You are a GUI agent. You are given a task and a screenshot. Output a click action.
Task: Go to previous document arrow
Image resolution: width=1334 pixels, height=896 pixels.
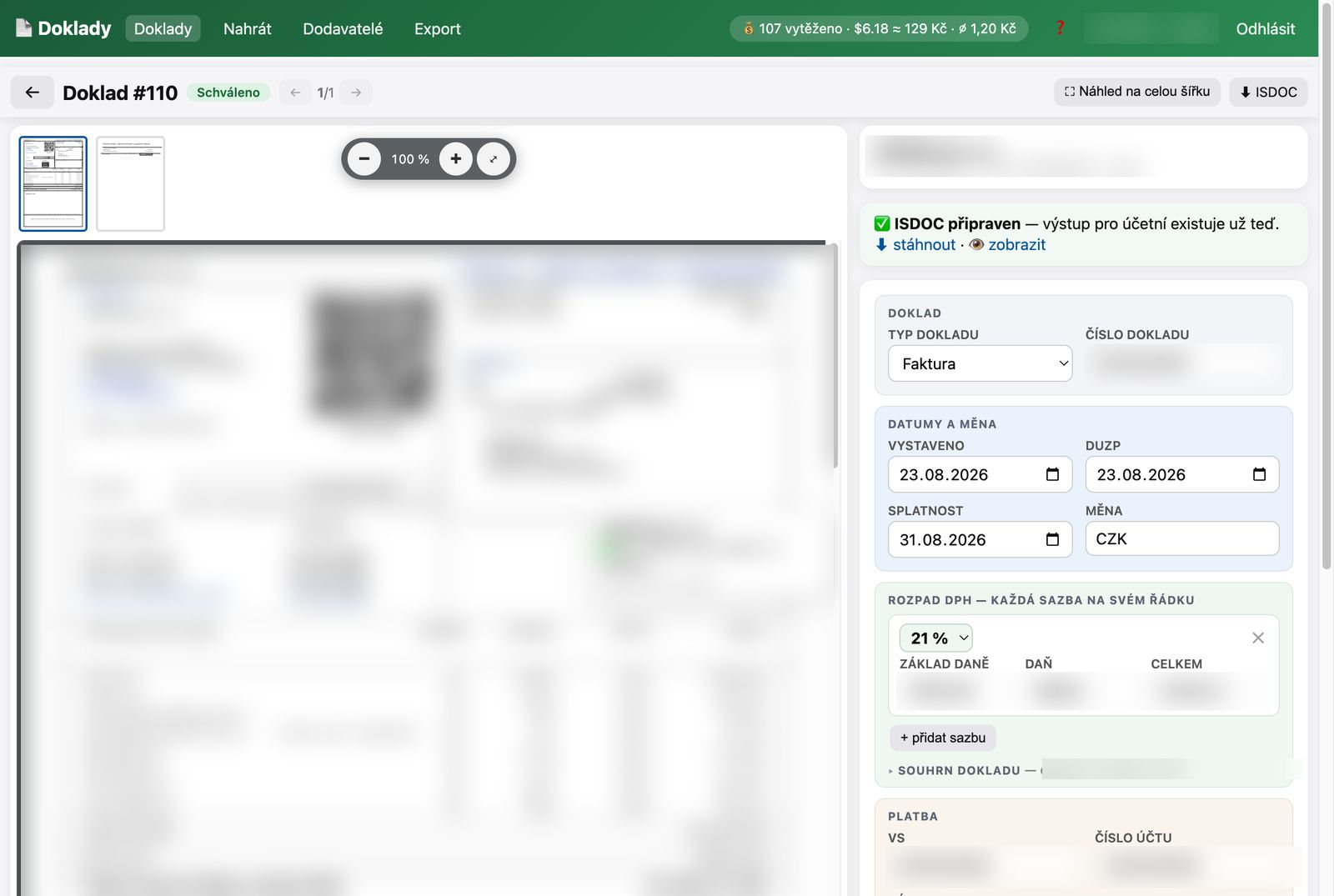point(295,93)
